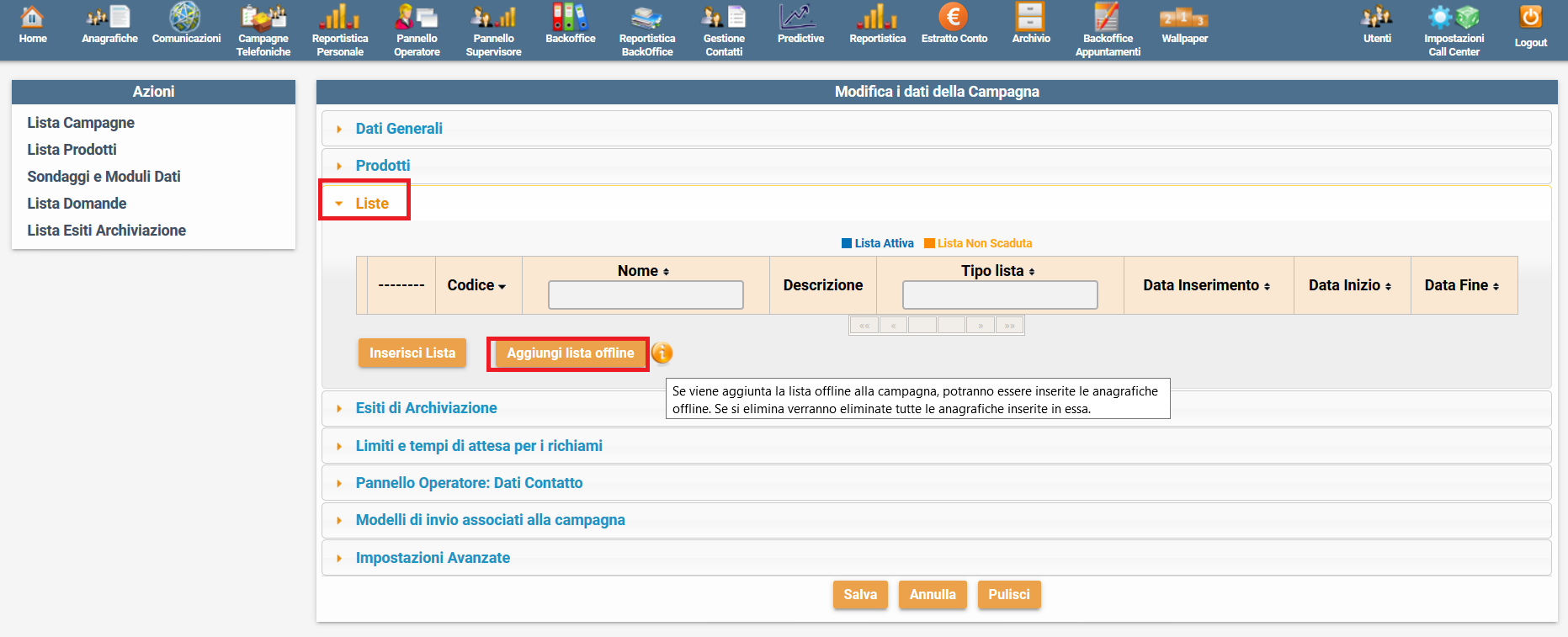Select Sondaggi e Moduli Dati
Image resolution: width=1568 pixels, height=637 pixels.
pos(104,177)
